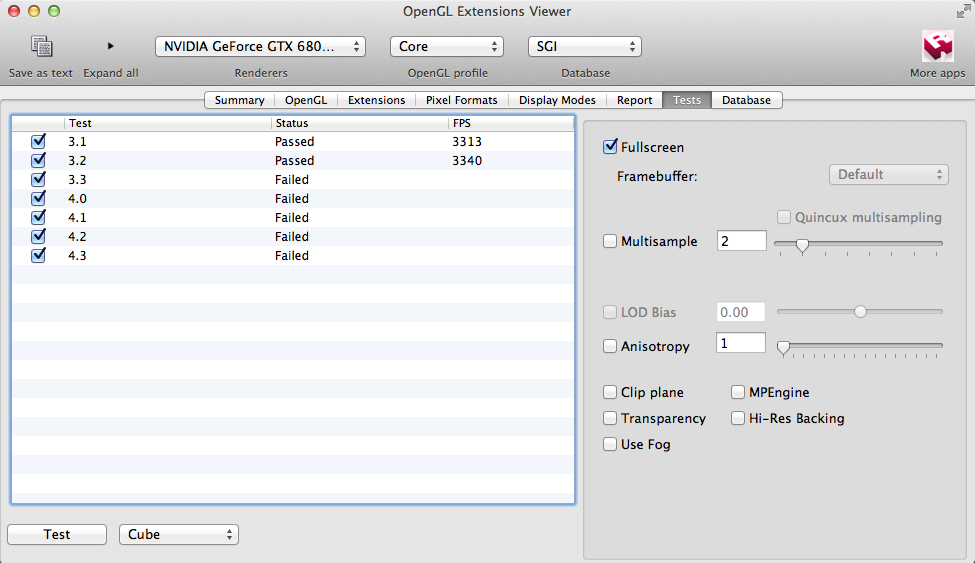The height and width of the screenshot is (563, 975).
Task: Uncheck the 3.3 test checkbox
Action: (x=39, y=180)
